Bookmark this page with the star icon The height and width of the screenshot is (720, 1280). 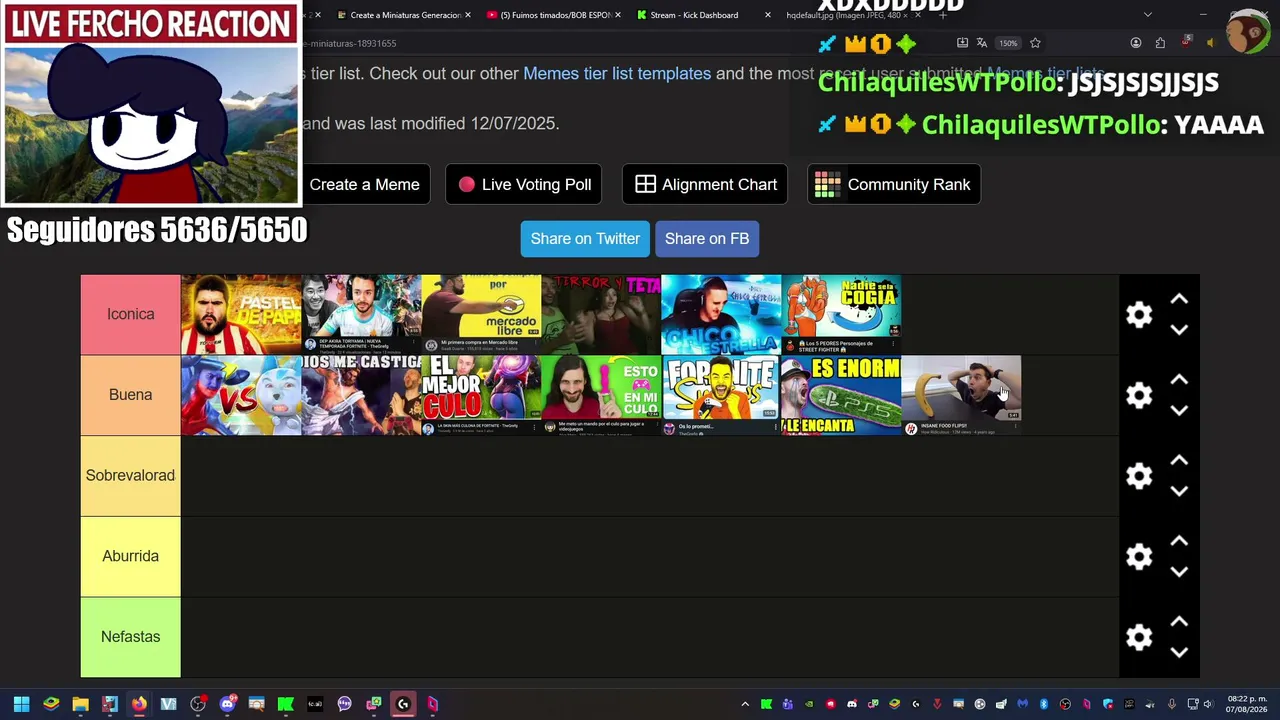(x=1035, y=43)
